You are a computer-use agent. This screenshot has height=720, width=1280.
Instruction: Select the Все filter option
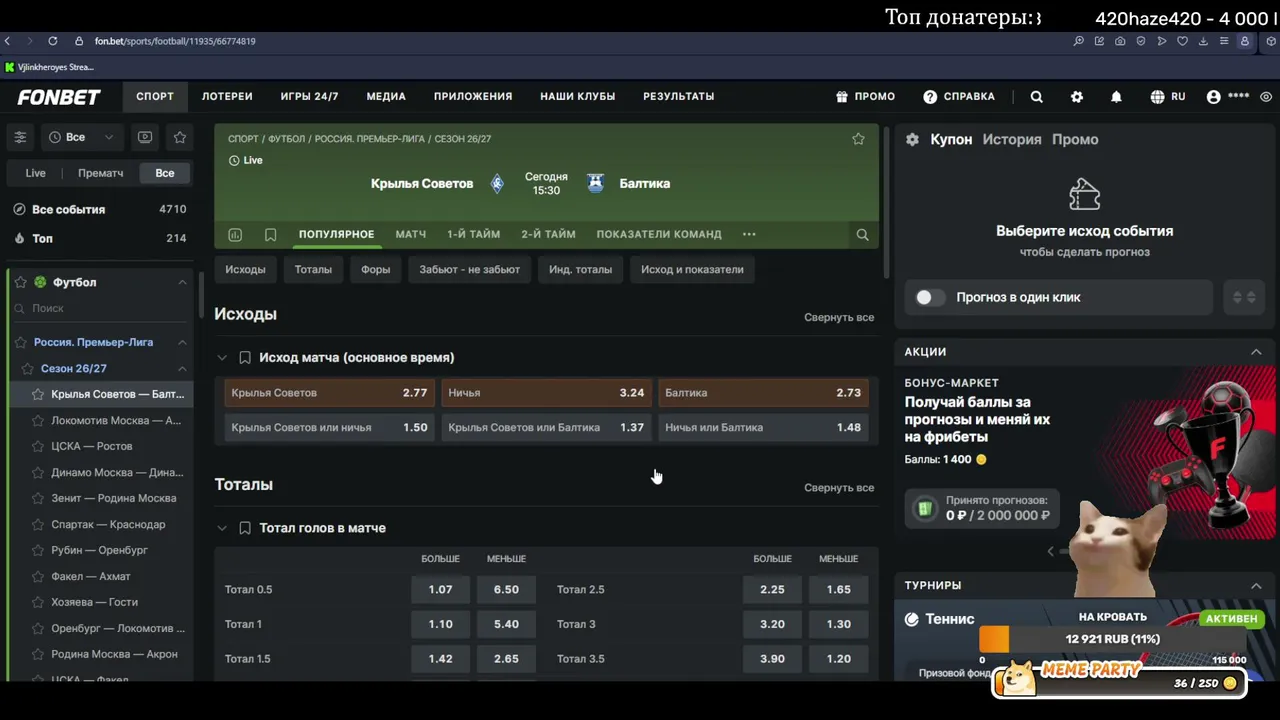click(x=165, y=173)
